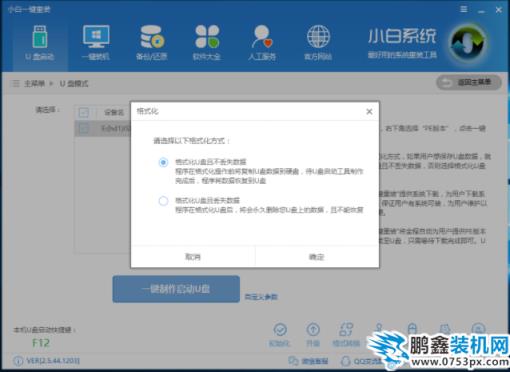
Task: Select 格式化U盘且丢失数据 radio option
Action: click(x=163, y=201)
